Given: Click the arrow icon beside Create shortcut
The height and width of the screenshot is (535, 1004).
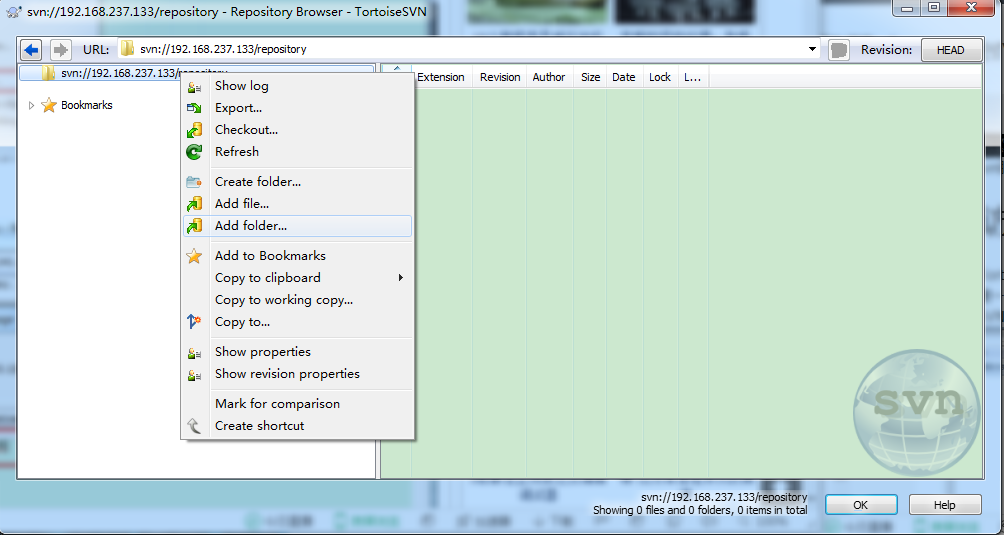Looking at the screenshot, I should [x=194, y=426].
